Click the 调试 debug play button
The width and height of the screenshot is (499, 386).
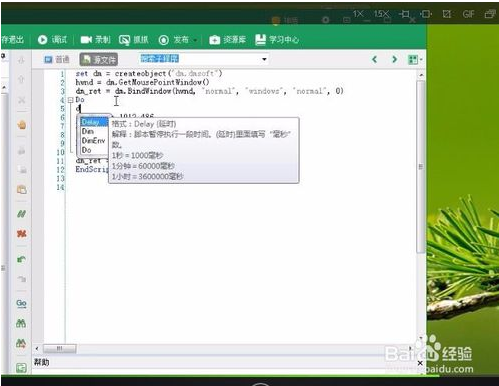click(52, 40)
